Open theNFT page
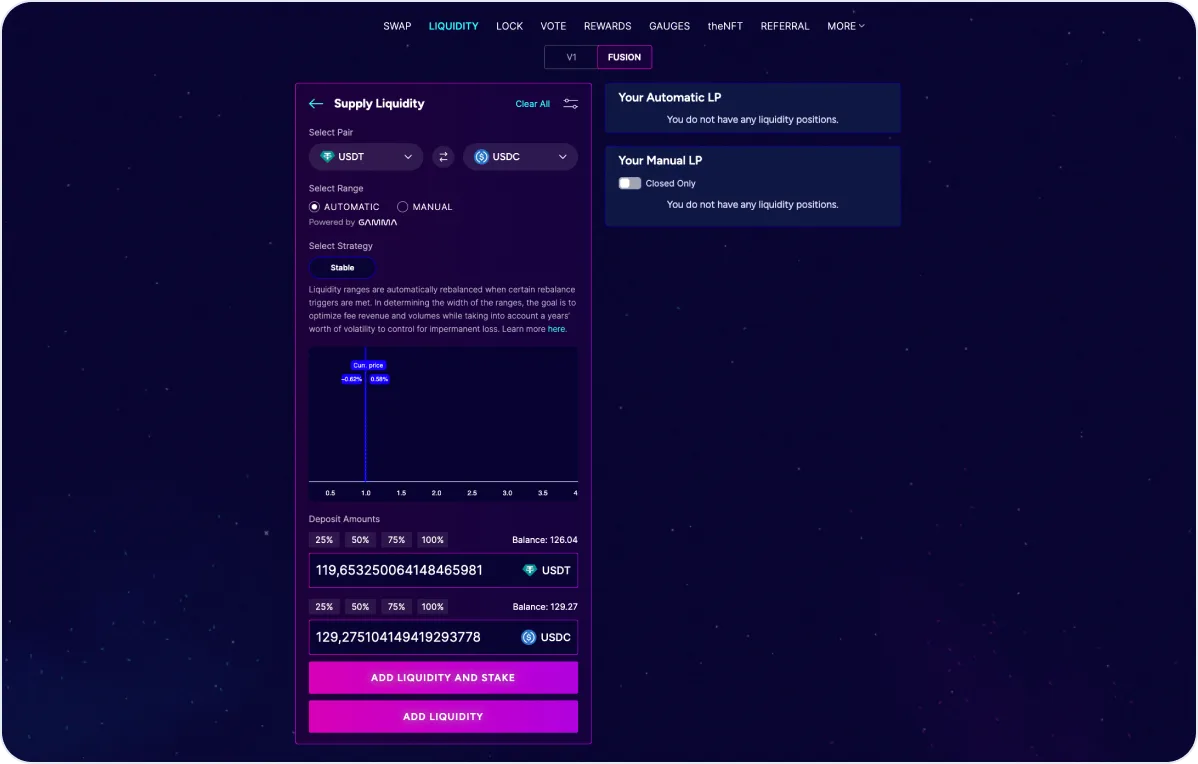Image resolution: width=1198 pixels, height=764 pixels. click(725, 26)
